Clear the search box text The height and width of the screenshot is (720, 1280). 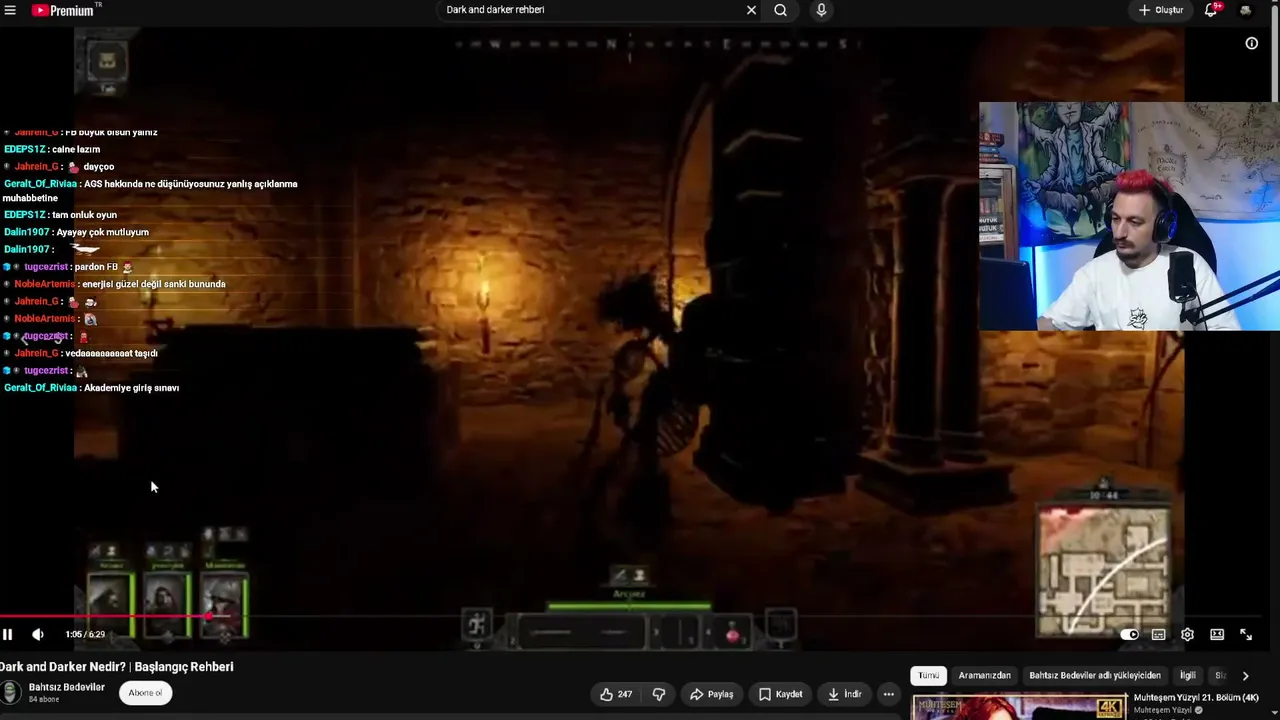tap(751, 10)
